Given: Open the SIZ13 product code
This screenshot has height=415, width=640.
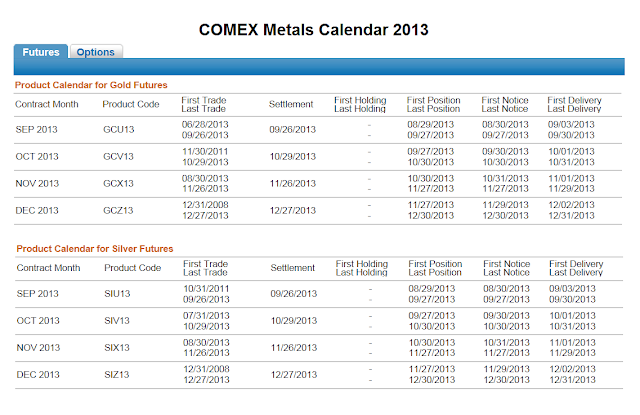Looking at the screenshot, I should [117, 374].
